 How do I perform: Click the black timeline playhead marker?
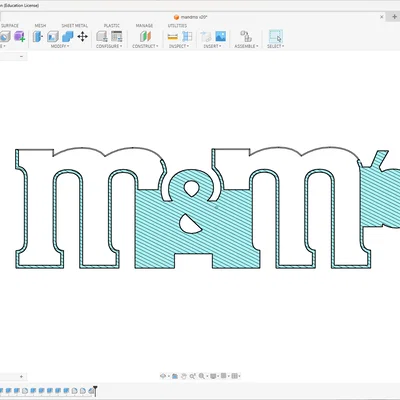95,390
